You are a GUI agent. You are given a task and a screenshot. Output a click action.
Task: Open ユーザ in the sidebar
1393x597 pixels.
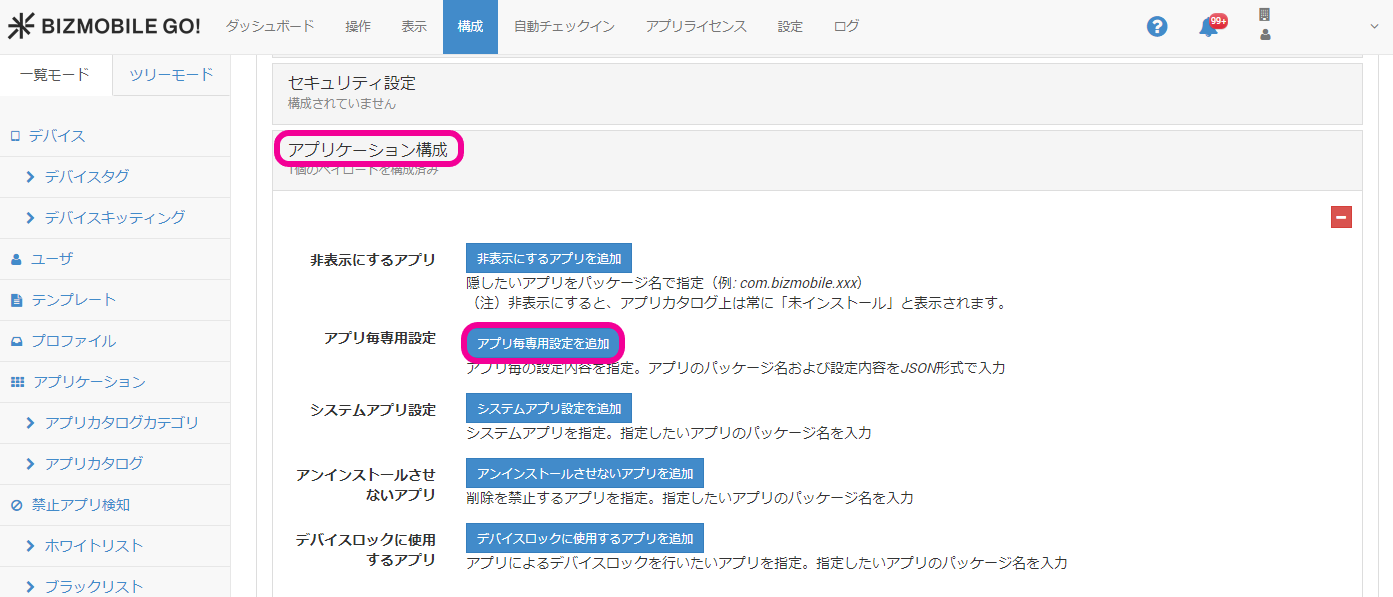51,259
